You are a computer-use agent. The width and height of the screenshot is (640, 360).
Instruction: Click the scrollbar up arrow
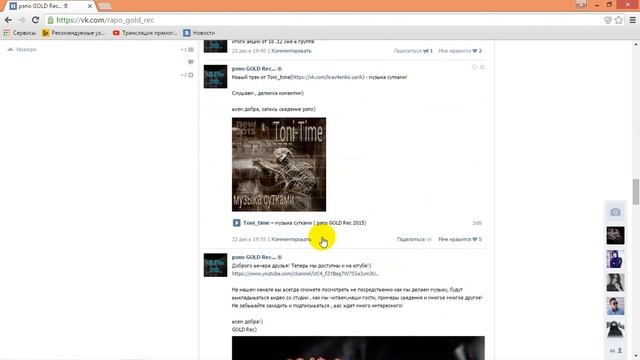pos(636,44)
